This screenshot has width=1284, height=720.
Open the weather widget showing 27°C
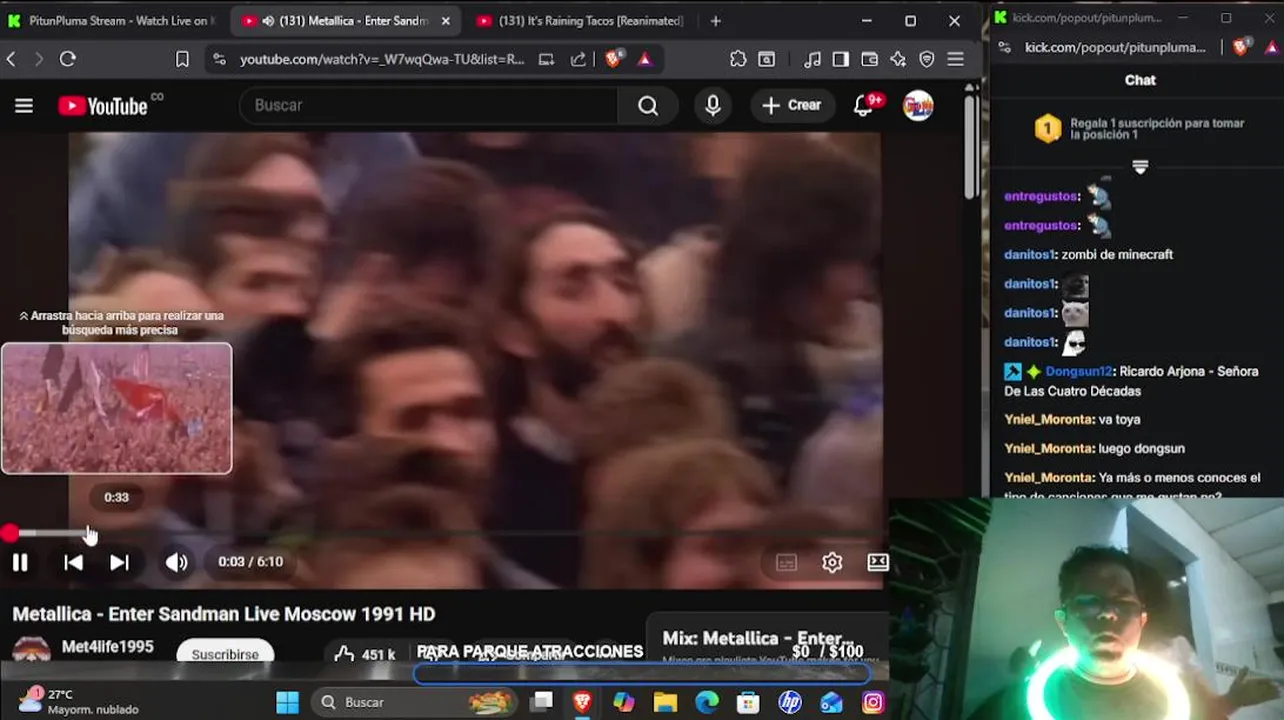pyautogui.click(x=78, y=702)
